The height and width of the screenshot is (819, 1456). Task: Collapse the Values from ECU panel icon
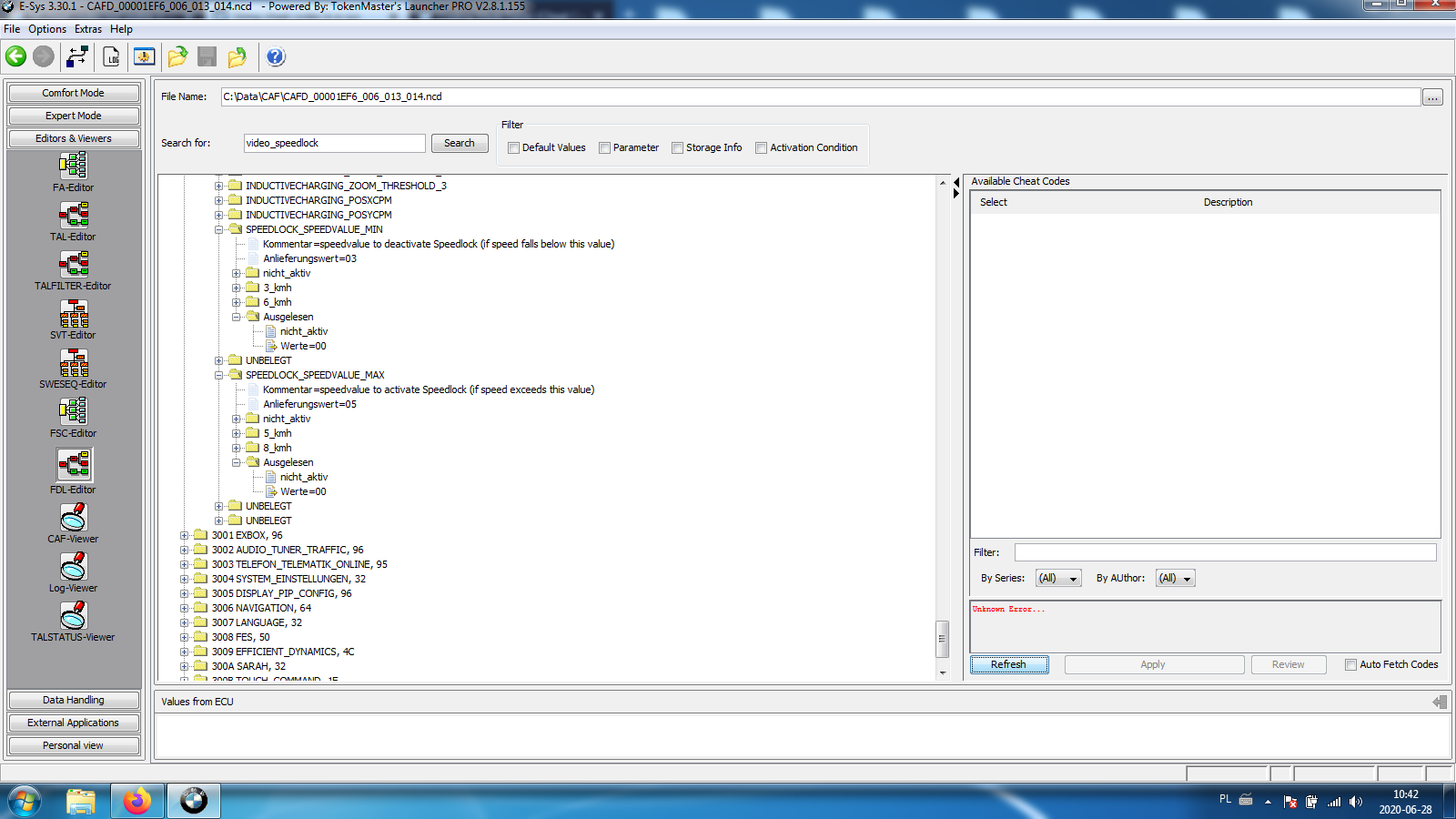pos(1440,702)
